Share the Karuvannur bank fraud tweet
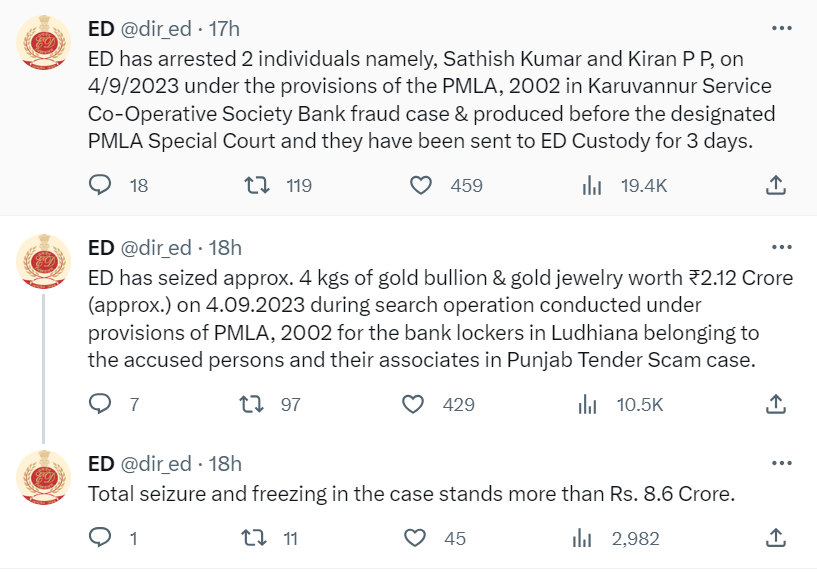This screenshot has height=572, width=817. [775, 185]
